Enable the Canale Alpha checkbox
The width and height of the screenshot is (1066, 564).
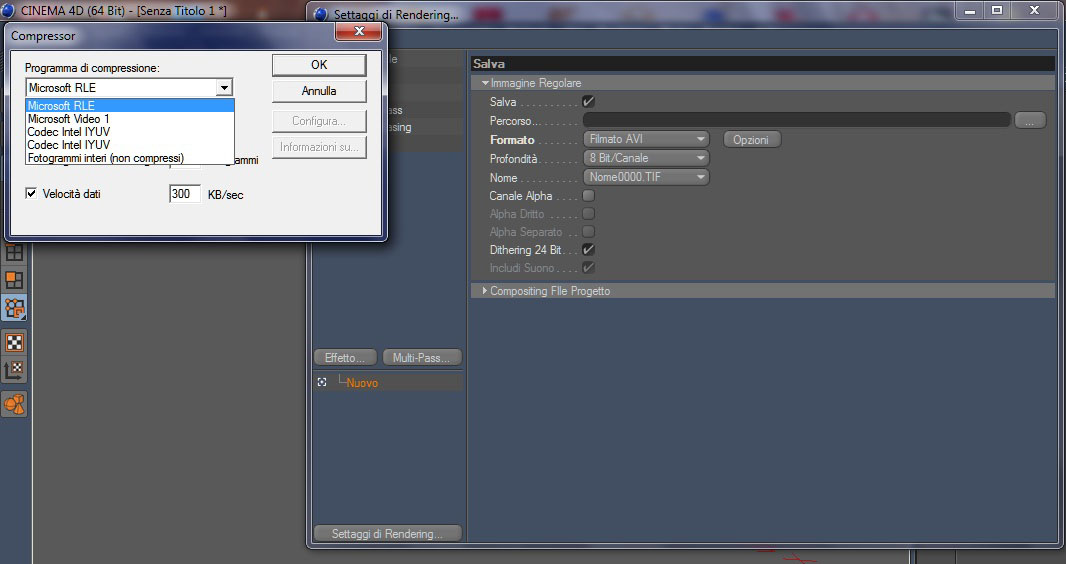point(589,196)
